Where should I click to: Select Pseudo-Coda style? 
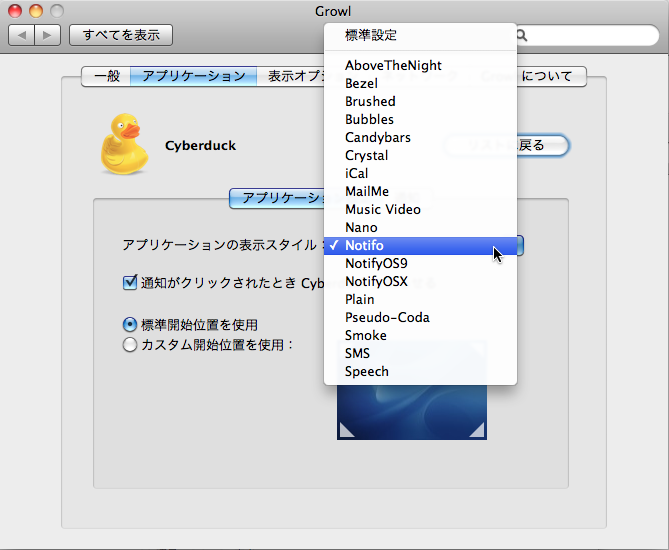click(x=420, y=317)
